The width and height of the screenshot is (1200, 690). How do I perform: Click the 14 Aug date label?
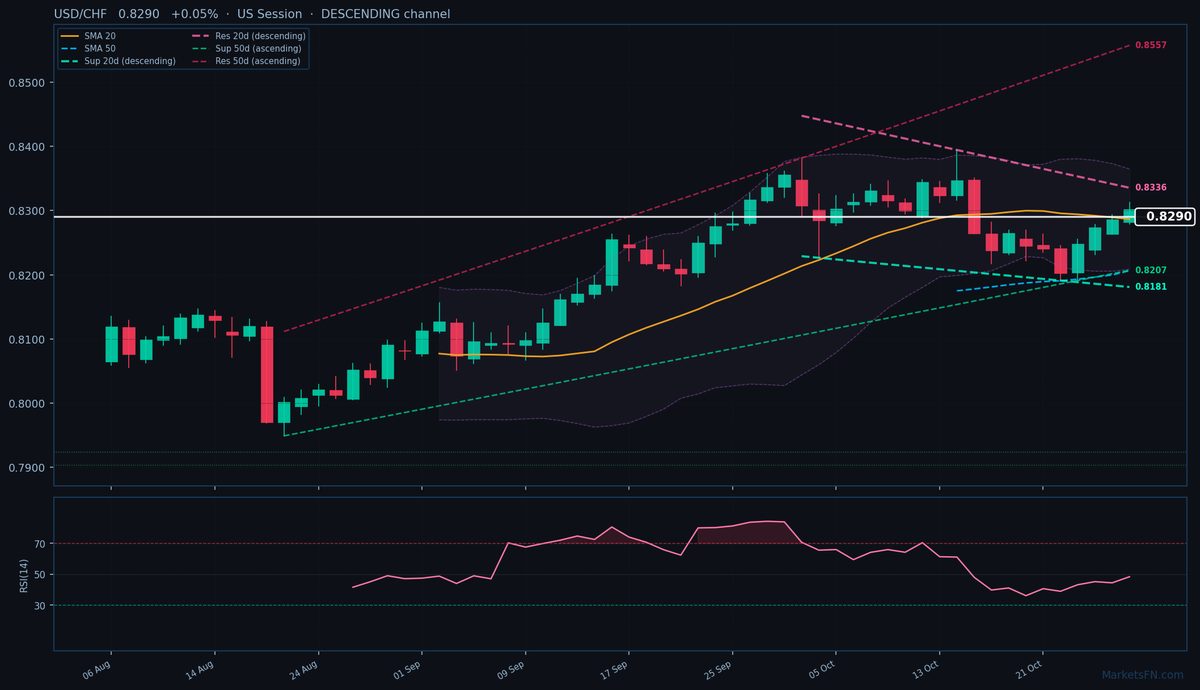(200, 669)
